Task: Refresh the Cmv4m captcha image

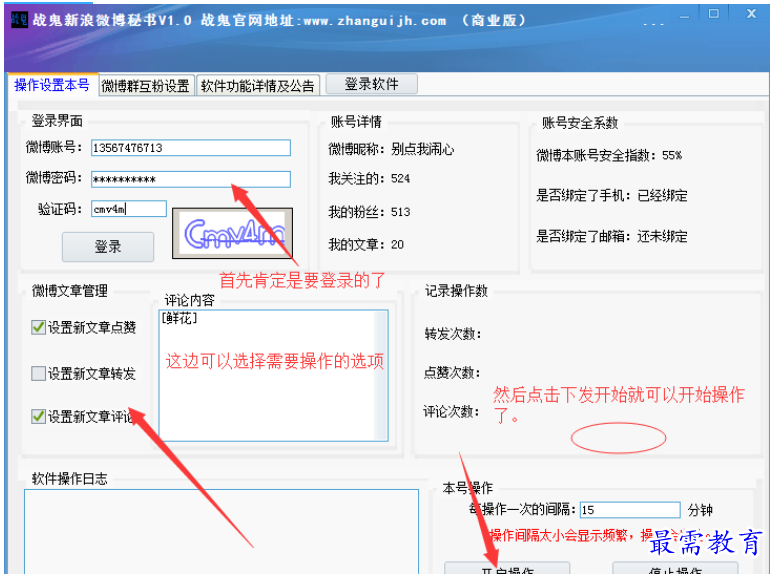Action: [x=233, y=233]
